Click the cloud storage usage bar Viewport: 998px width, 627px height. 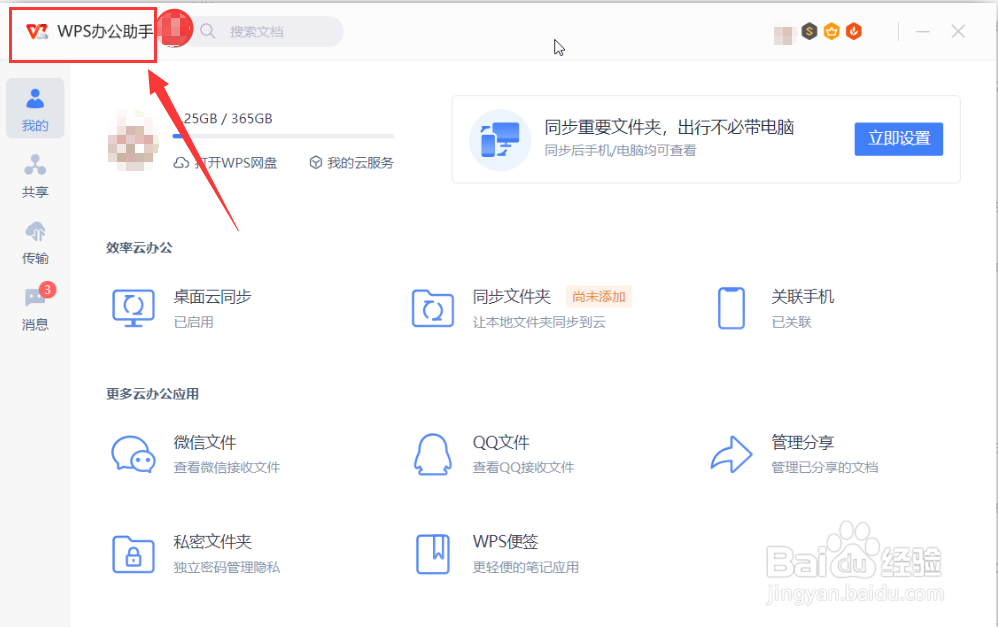coord(283,136)
